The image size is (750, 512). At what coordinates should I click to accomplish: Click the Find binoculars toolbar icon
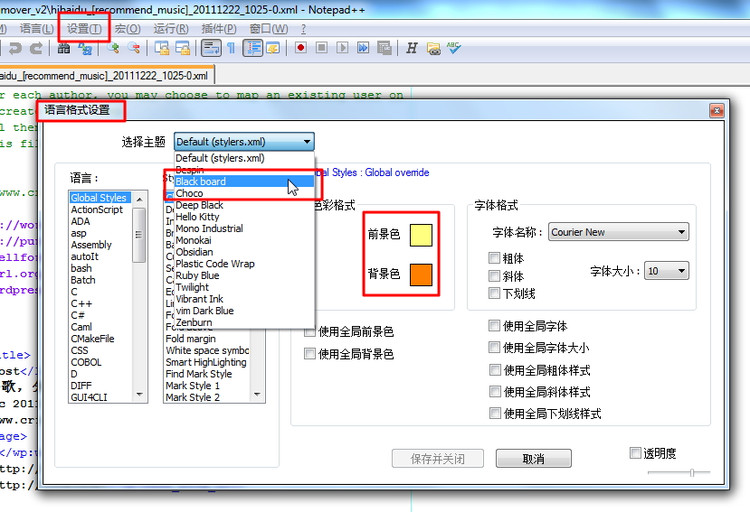click(64, 47)
